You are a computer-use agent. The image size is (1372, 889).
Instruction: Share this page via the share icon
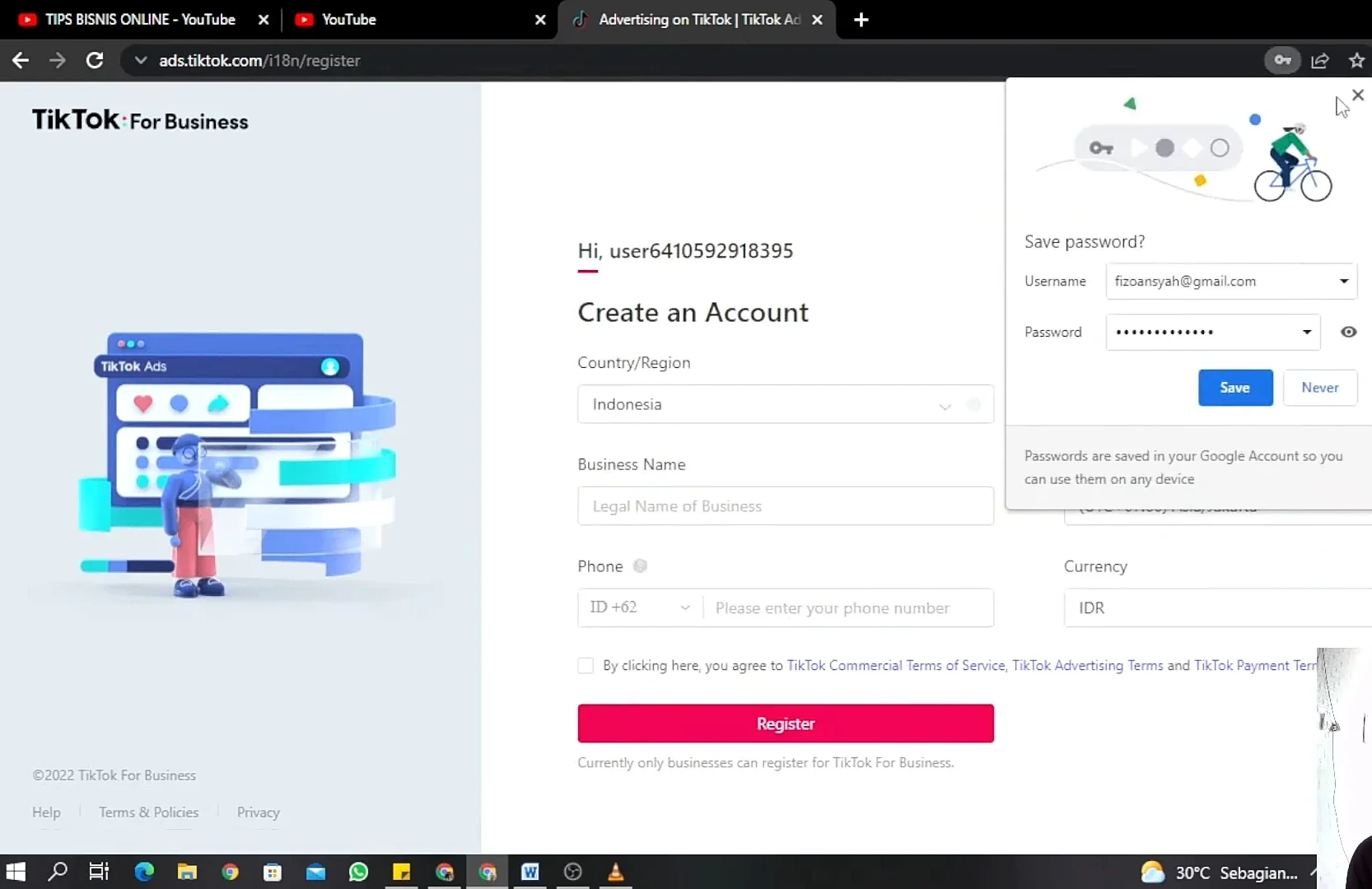1320,60
